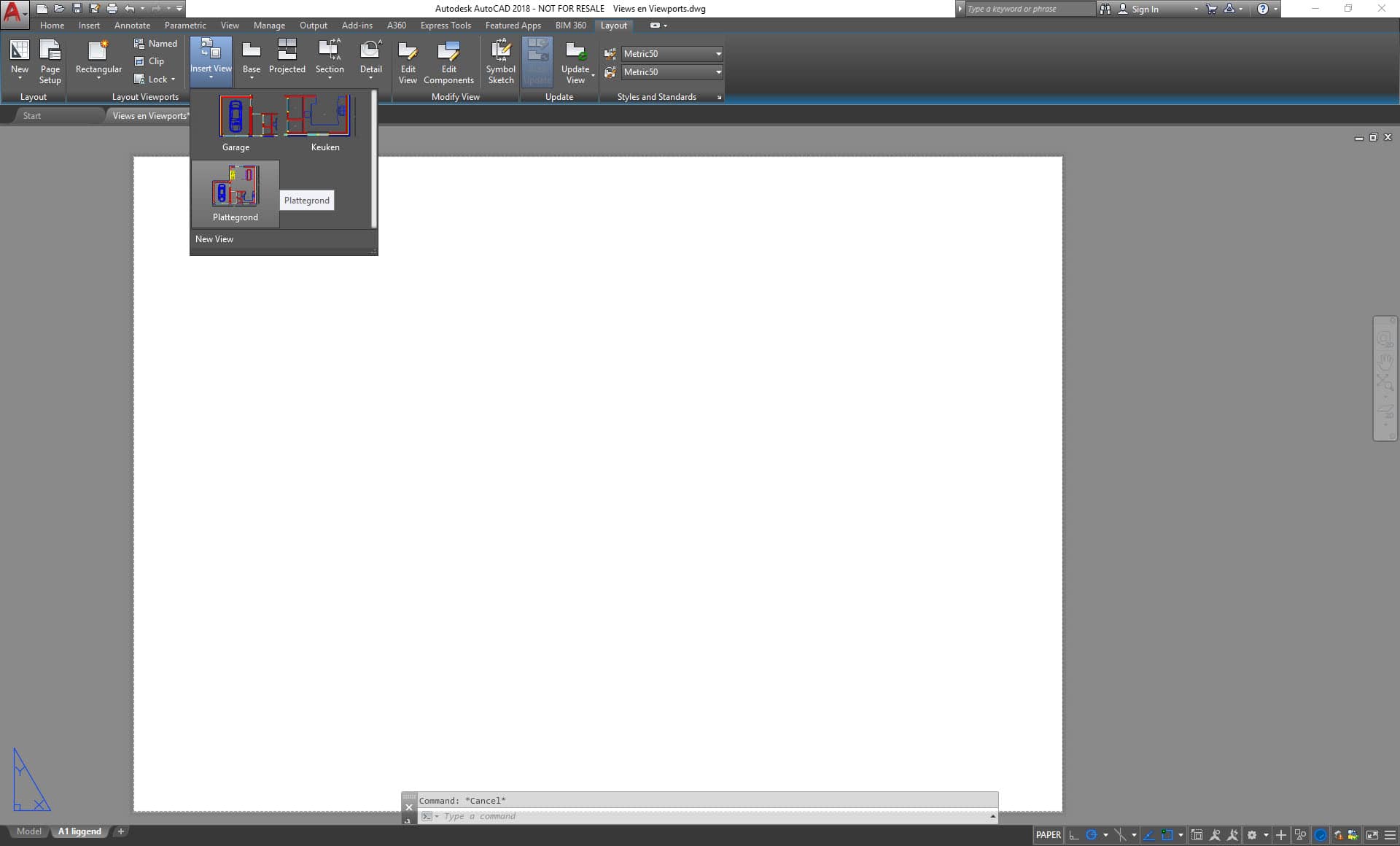Open the Express Tools ribbon tab
Viewport: 1400px width, 846px height.
pos(446,26)
